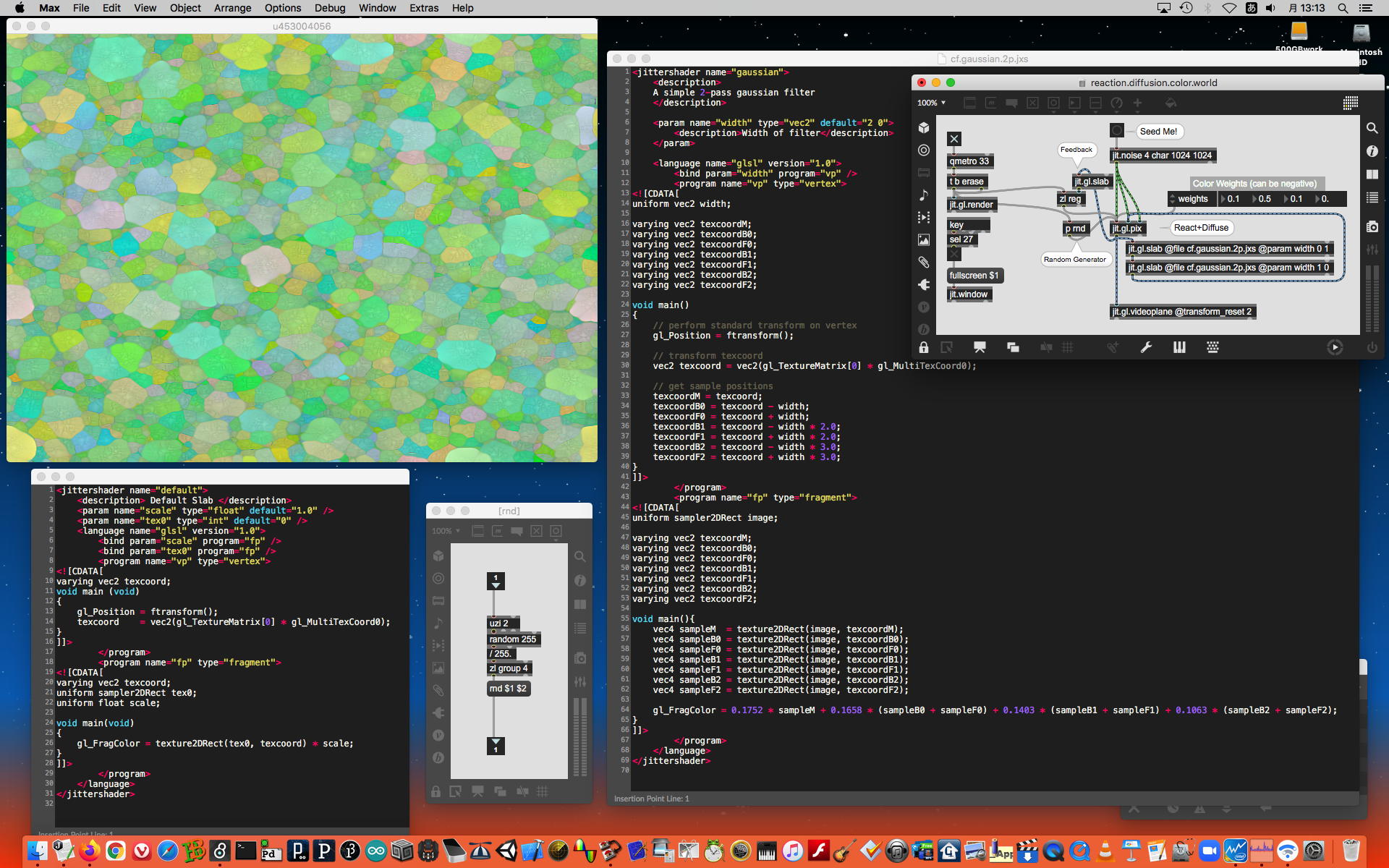The image size is (1389, 868).
Task: Click the weights stepper arrows
Action: click(x=1172, y=199)
